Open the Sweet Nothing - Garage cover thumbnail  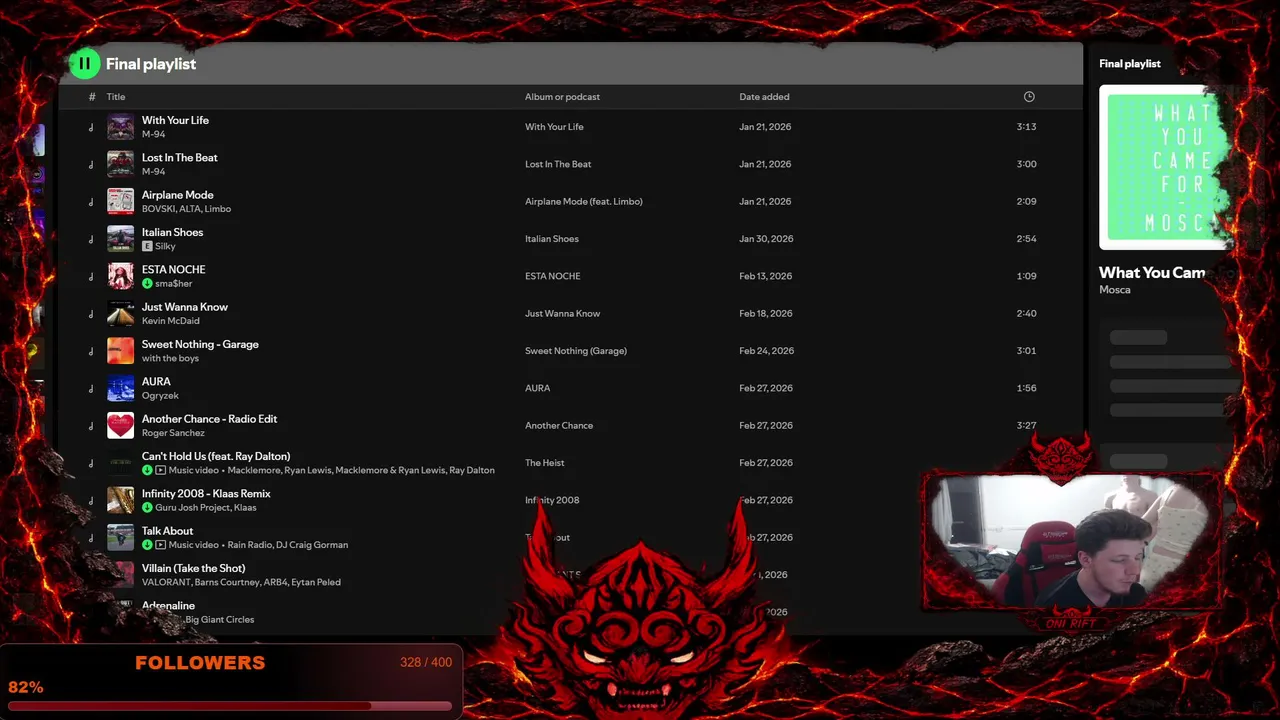tap(120, 351)
